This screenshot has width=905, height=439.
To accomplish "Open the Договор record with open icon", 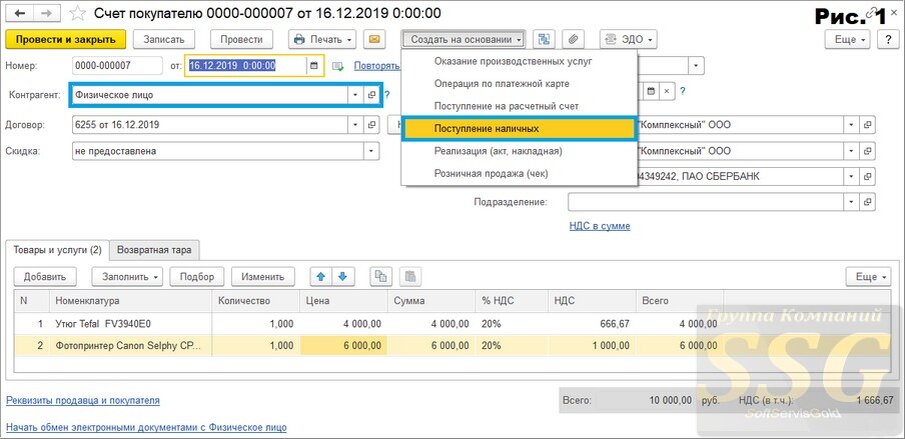I will (x=372, y=125).
